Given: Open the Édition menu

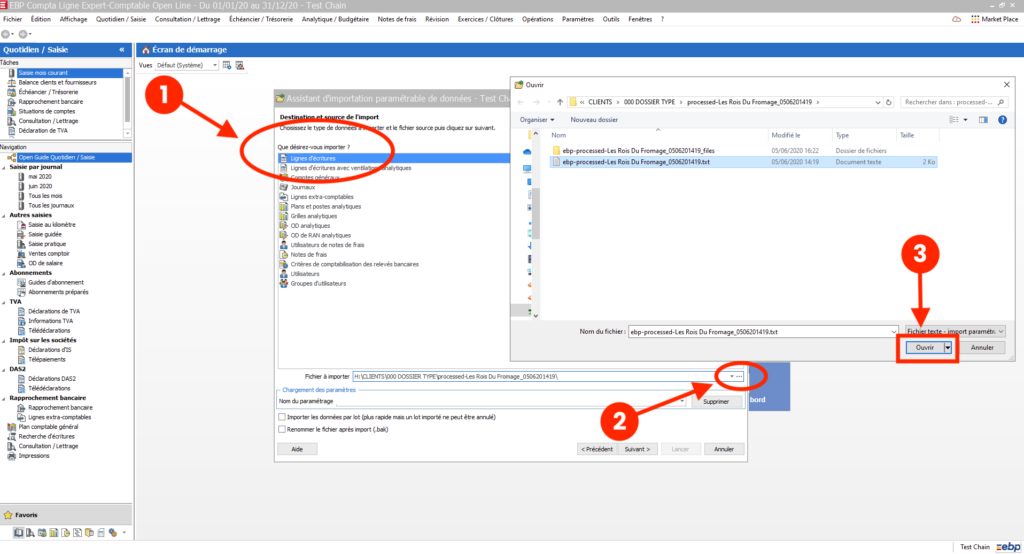Looking at the screenshot, I should click(40, 20).
